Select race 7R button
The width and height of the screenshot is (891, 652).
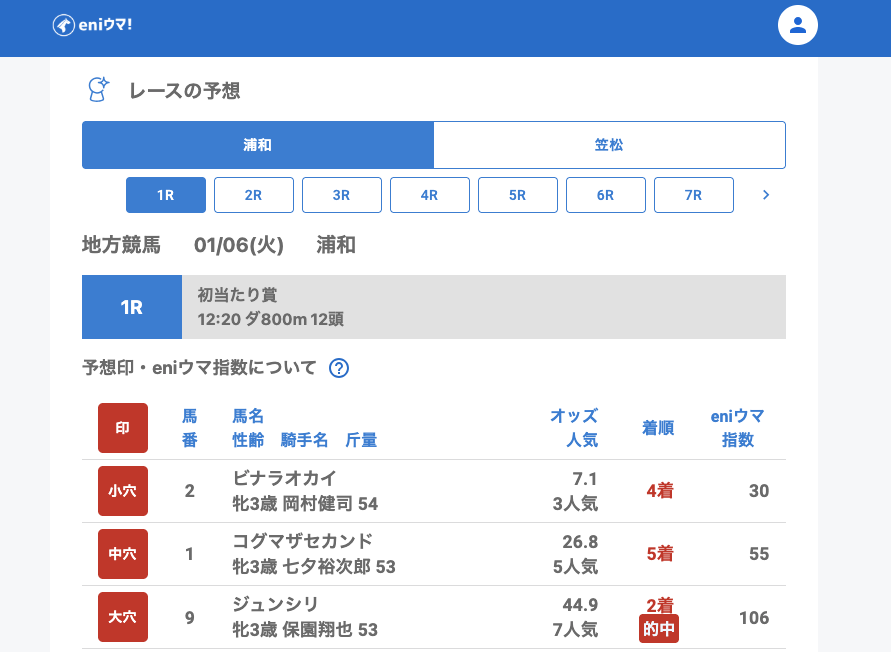pos(694,195)
